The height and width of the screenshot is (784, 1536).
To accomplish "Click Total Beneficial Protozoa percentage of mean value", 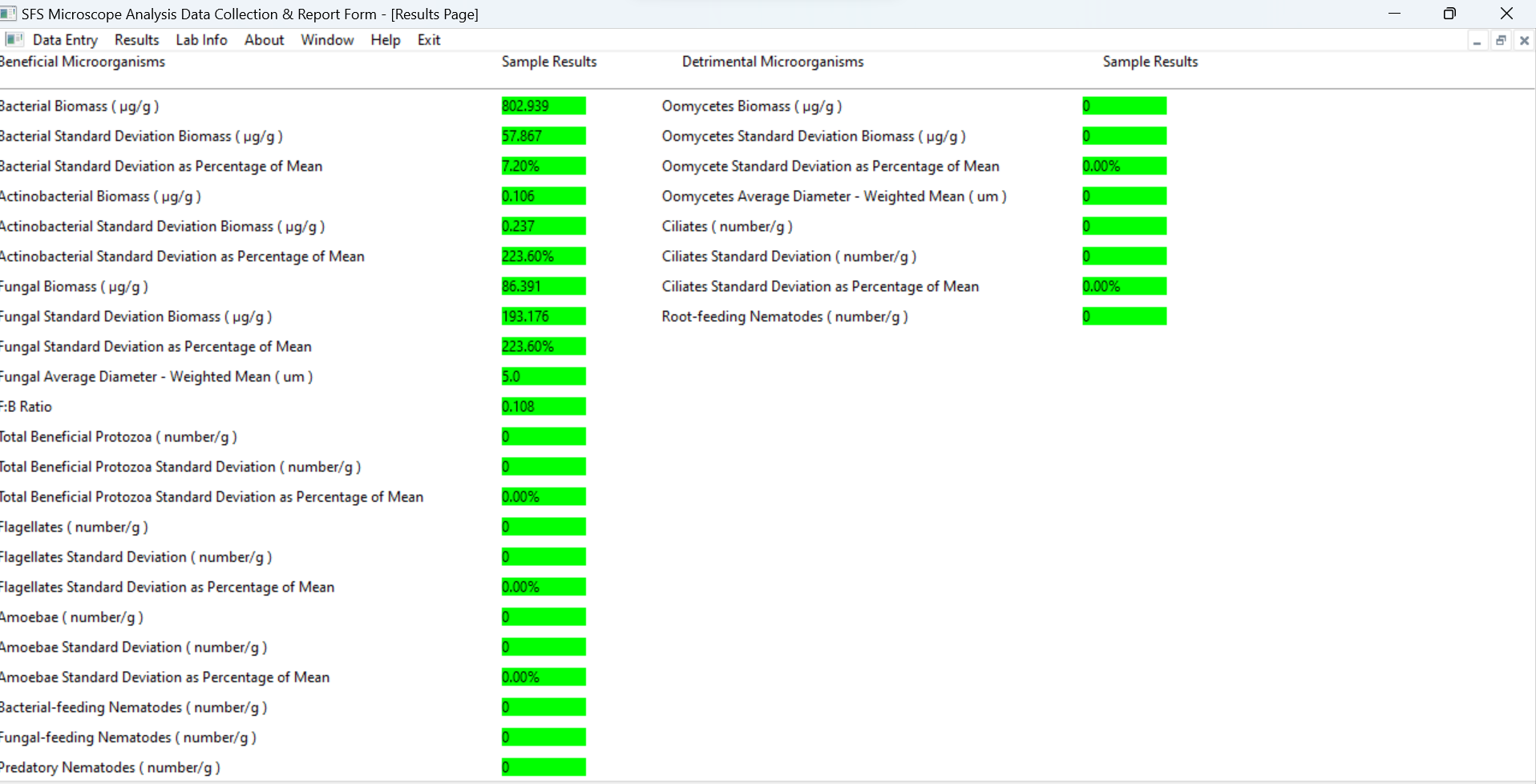I will [544, 497].
